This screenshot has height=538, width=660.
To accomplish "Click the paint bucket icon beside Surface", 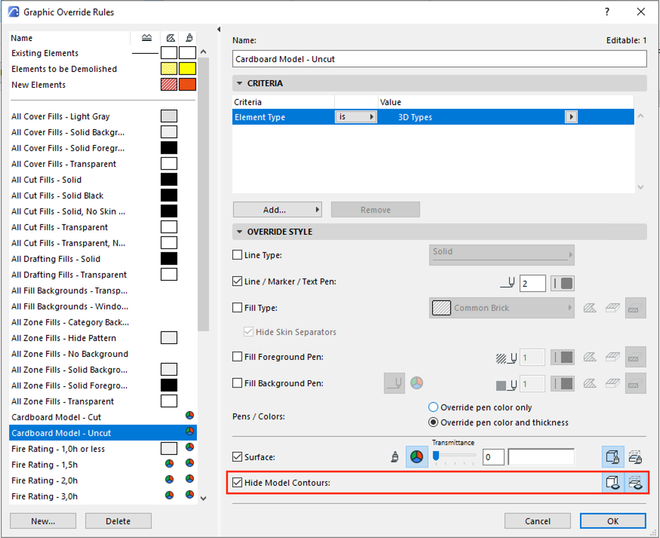I will coord(395,457).
